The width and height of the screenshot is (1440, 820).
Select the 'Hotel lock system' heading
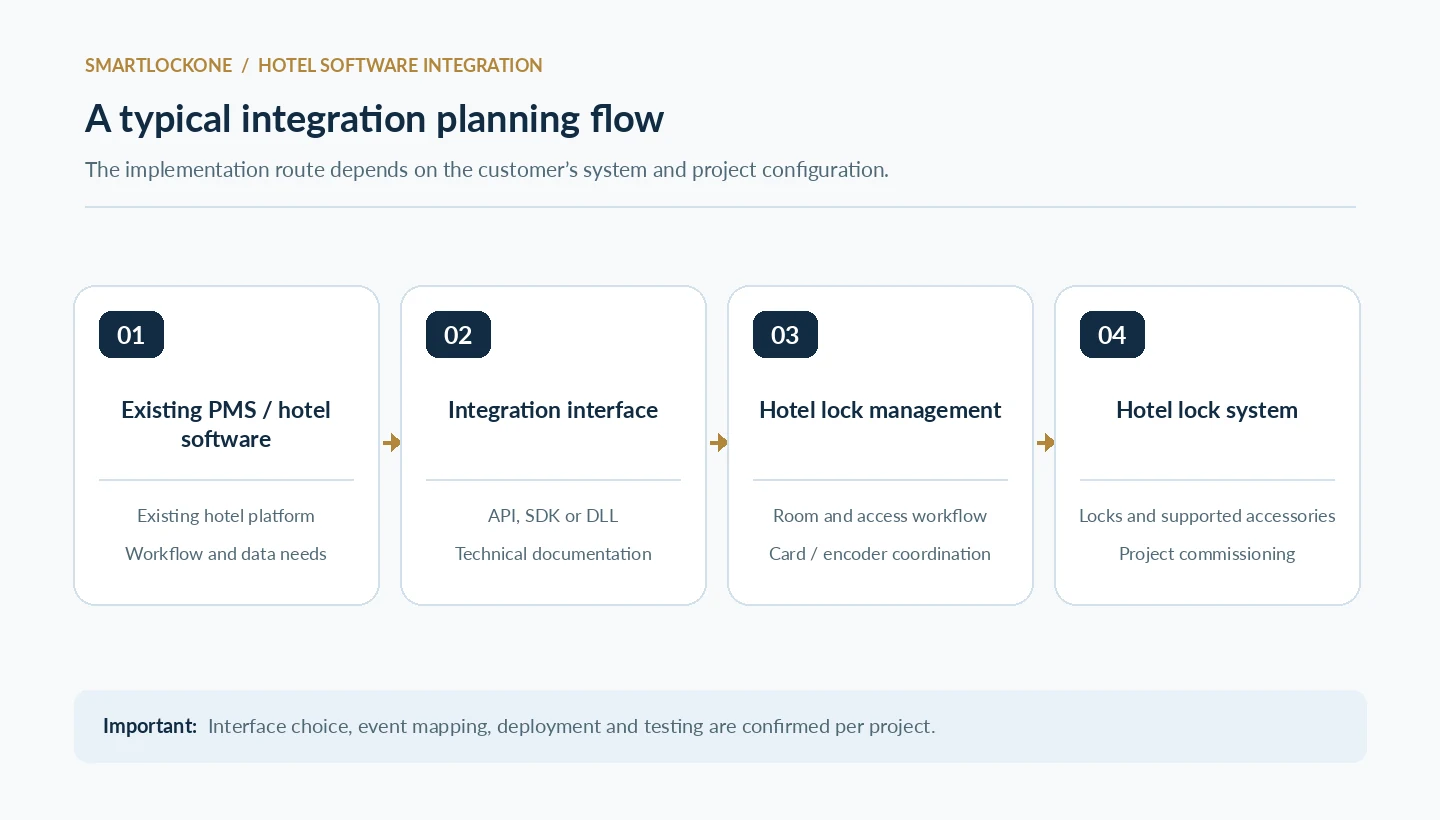pos(1207,410)
